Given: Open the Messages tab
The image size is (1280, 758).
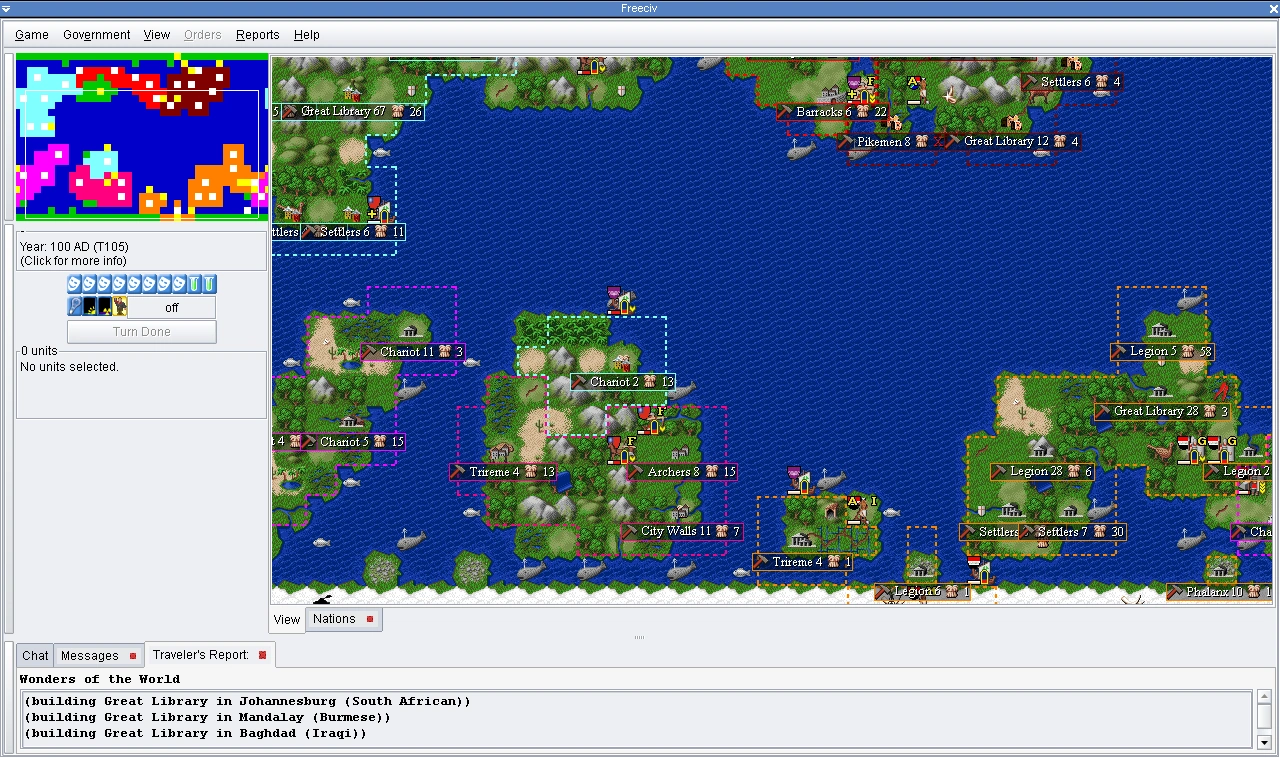Looking at the screenshot, I should click(98, 656).
